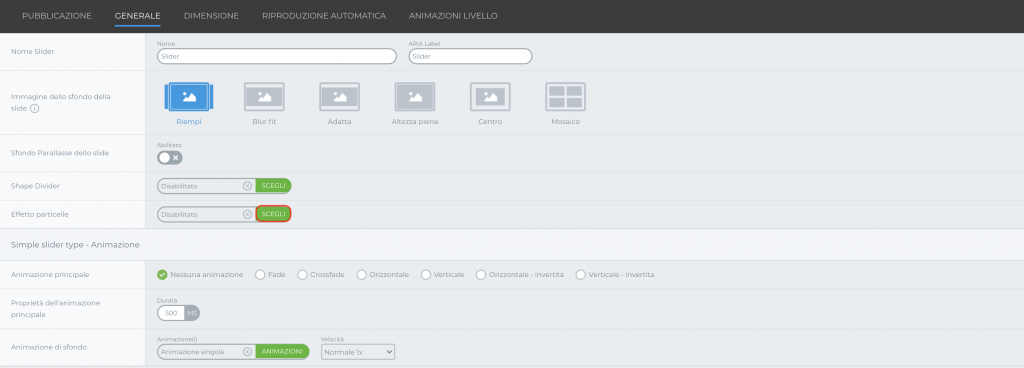Viewport: 1024px width, 368px height.
Task: Click Scegli button for Shape Divider
Action: (273, 186)
